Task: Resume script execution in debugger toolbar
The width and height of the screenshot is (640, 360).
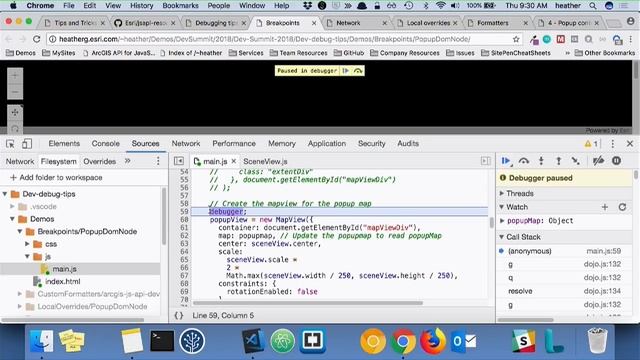Action: point(506,161)
